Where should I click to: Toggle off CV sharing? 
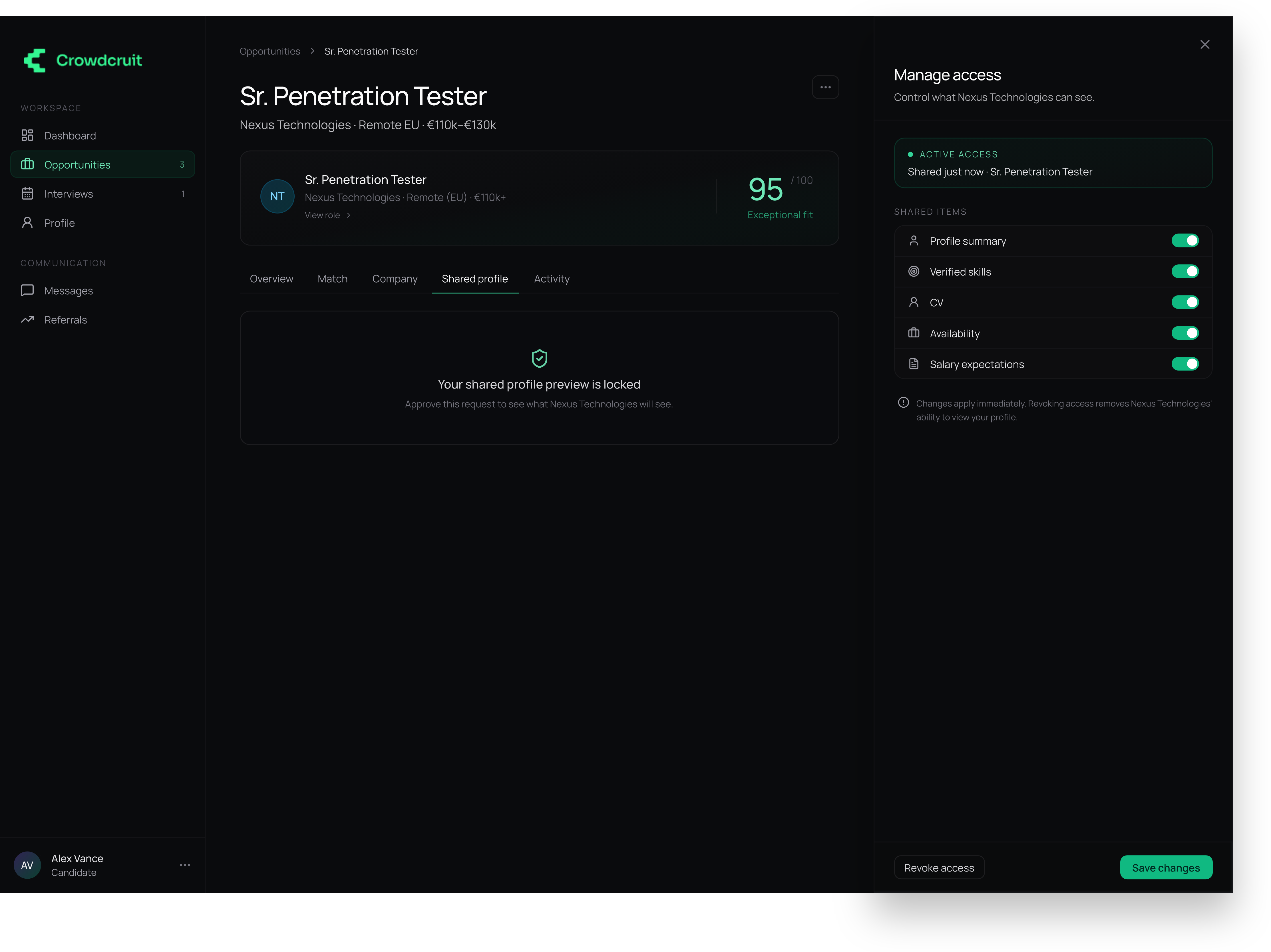tap(1185, 302)
